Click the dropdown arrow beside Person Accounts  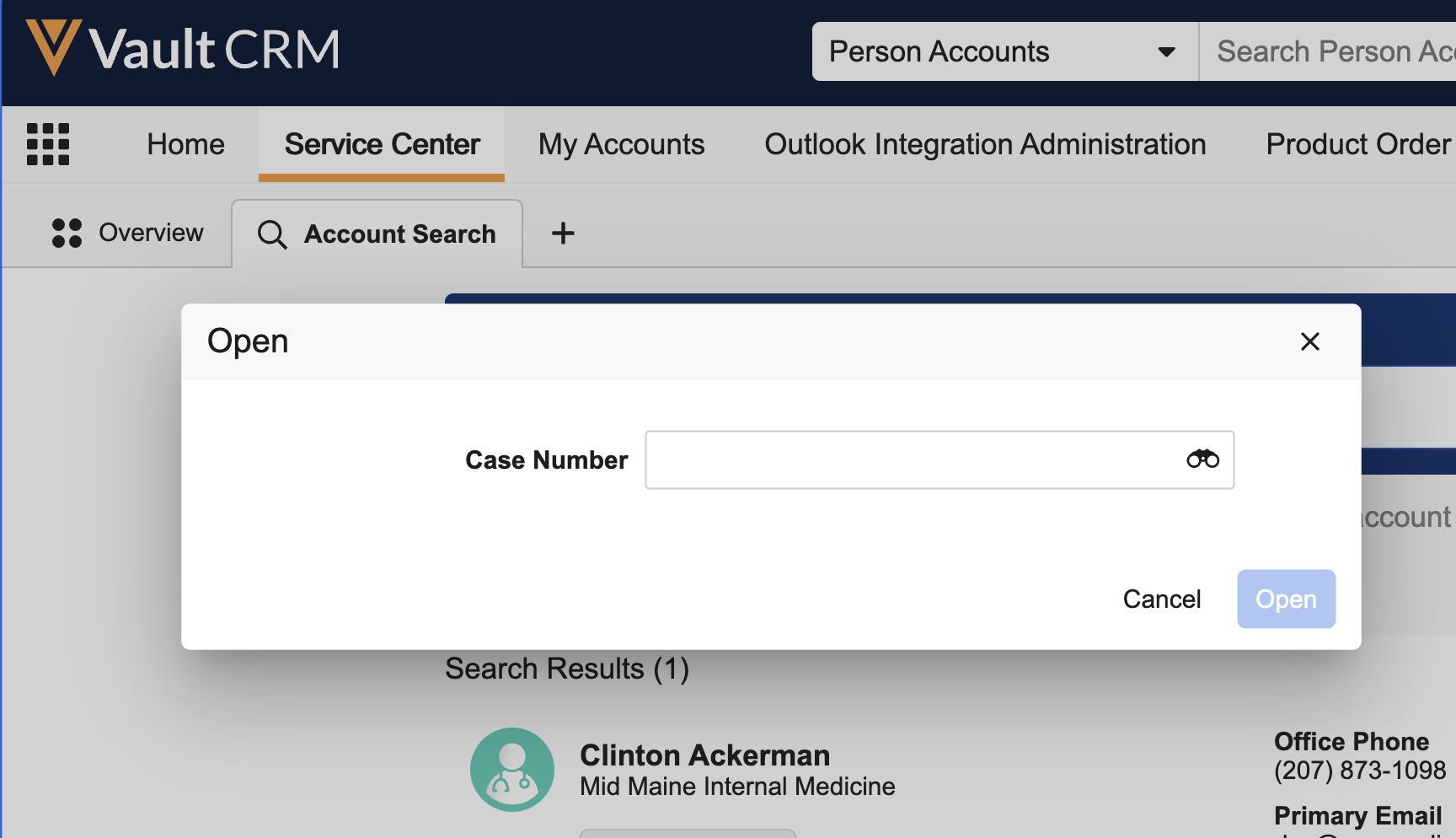click(1167, 52)
